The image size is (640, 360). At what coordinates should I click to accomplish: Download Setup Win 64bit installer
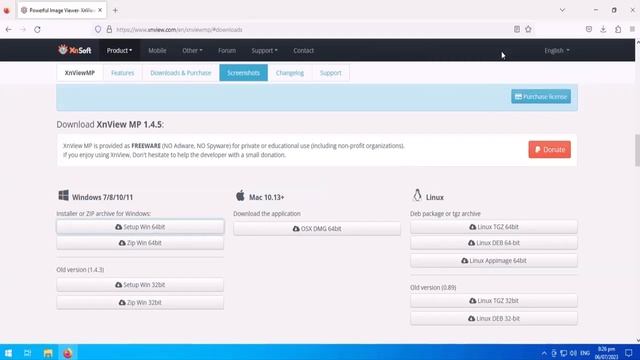coord(140,227)
